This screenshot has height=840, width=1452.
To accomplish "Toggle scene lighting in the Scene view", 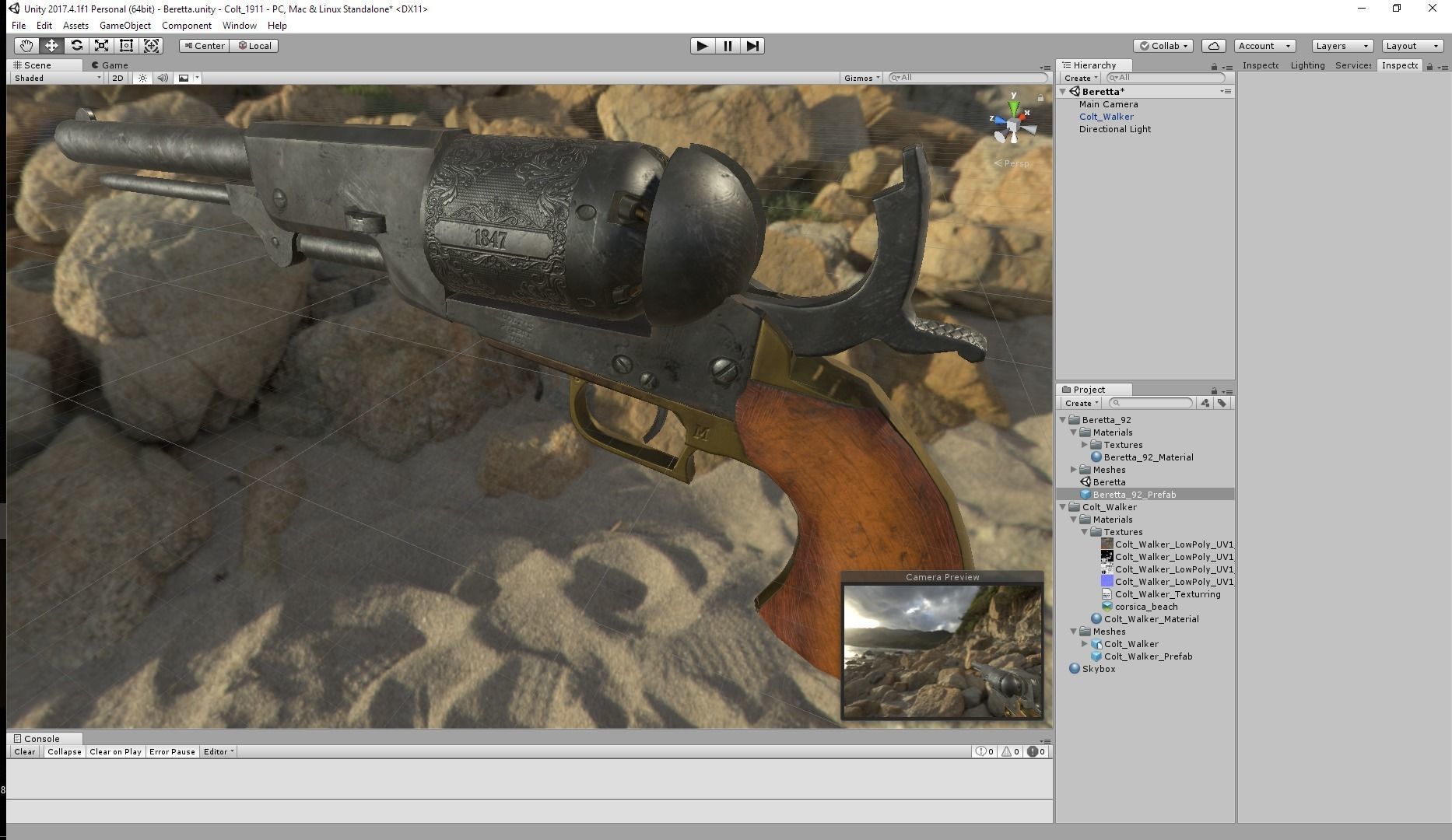I will click(x=142, y=78).
